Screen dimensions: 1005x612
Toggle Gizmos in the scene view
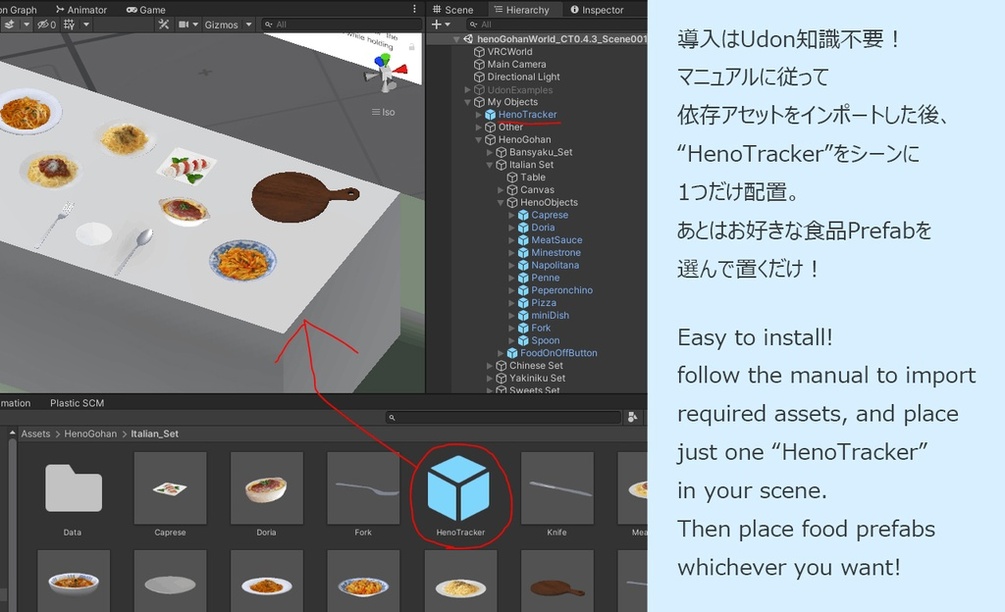click(x=221, y=24)
